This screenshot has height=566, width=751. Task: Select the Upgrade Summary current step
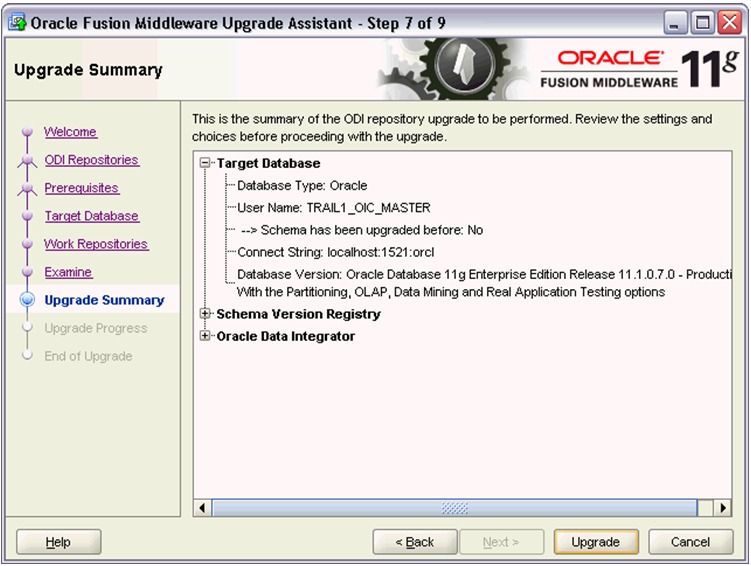click(x=104, y=300)
